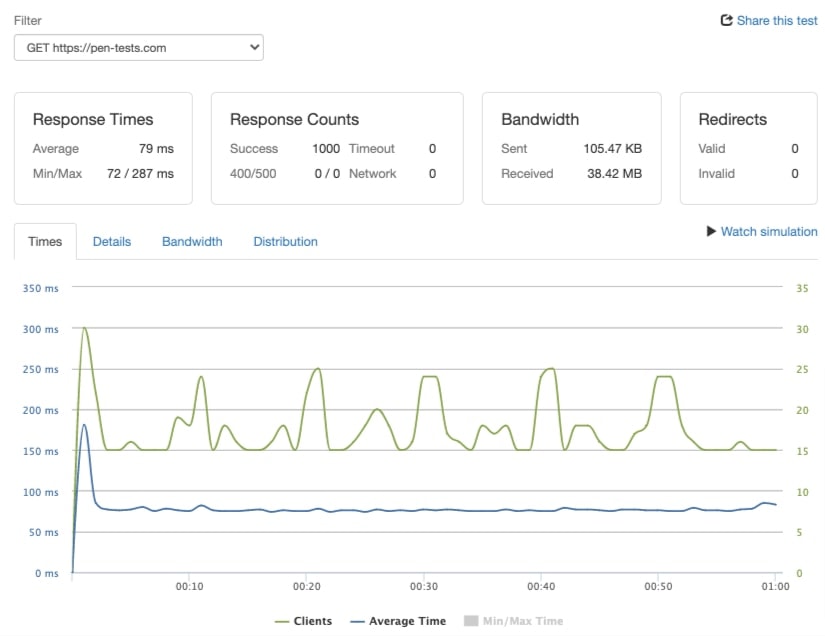Toggle the Average Time legend entry
The height and width of the screenshot is (636, 825).
click(x=398, y=621)
